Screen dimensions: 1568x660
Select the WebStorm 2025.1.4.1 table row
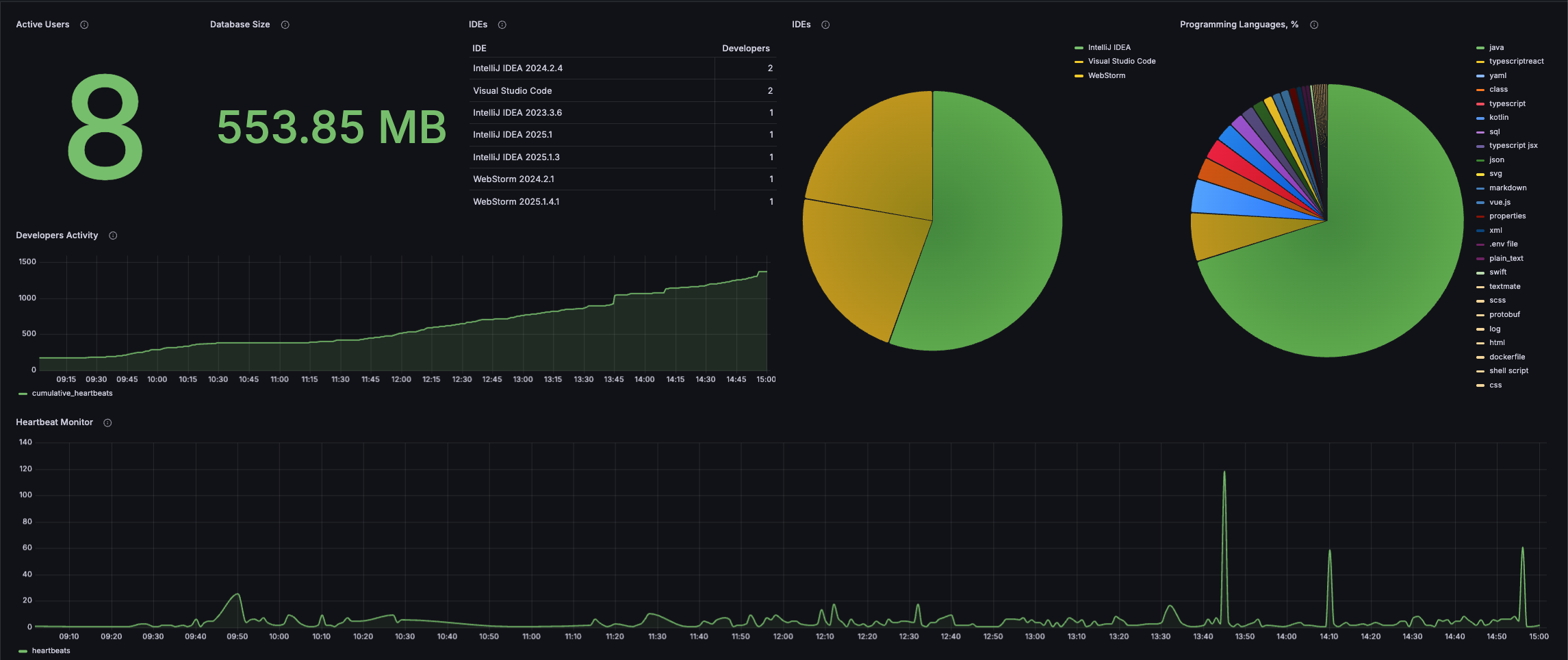point(623,201)
